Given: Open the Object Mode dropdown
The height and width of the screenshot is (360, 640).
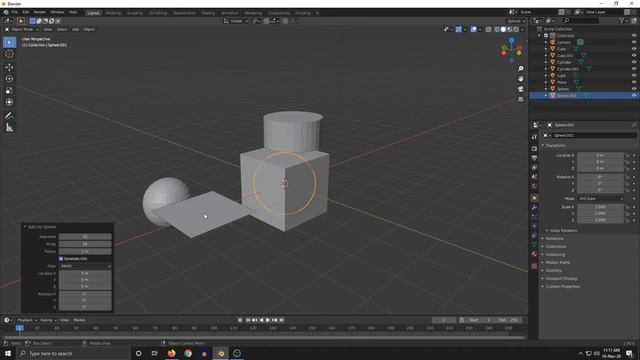Looking at the screenshot, I should click(22, 29).
